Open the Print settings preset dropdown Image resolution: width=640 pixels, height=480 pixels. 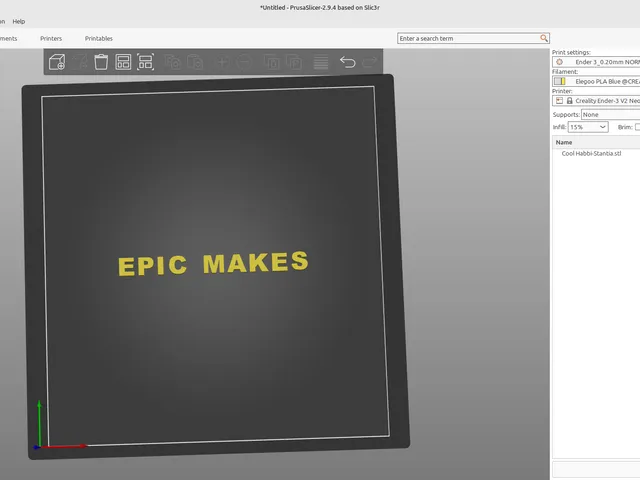coord(596,62)
